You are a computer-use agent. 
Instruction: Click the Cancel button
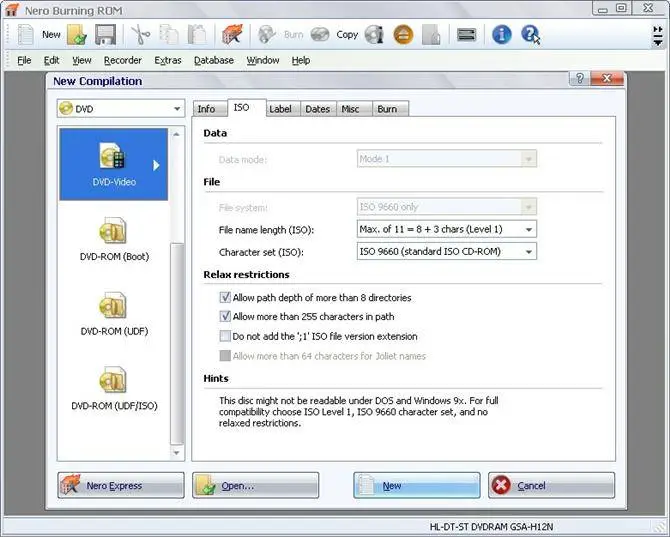coord(551,485)
